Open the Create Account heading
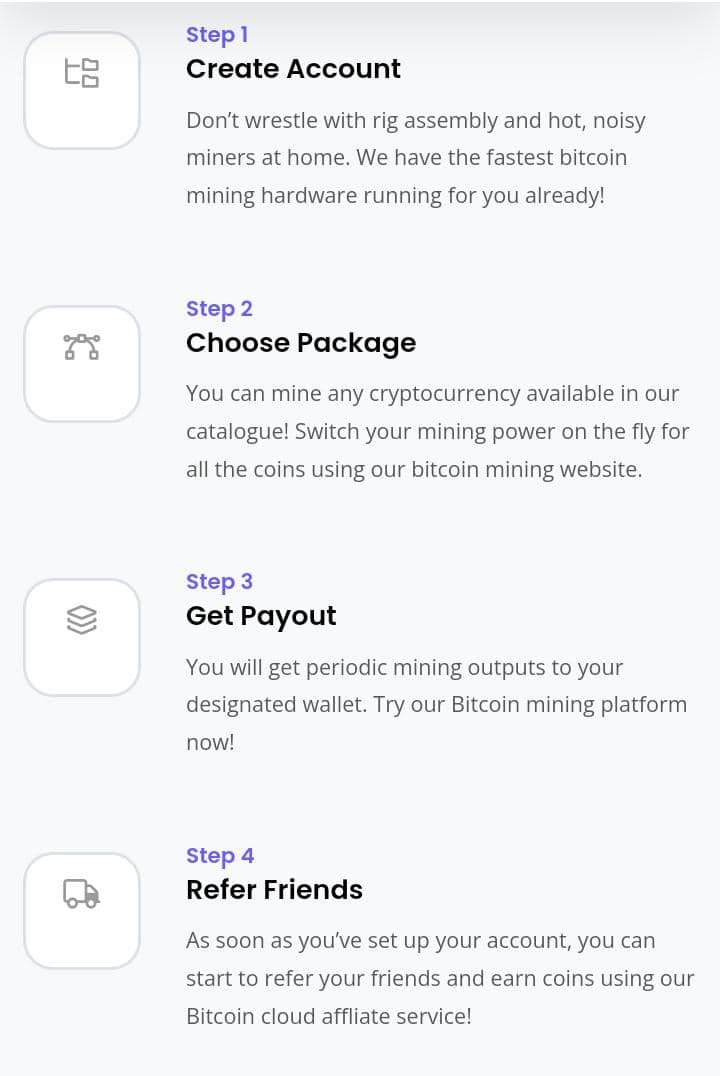720x1076 pixels. pyautogui.click(x=293, y=69)
